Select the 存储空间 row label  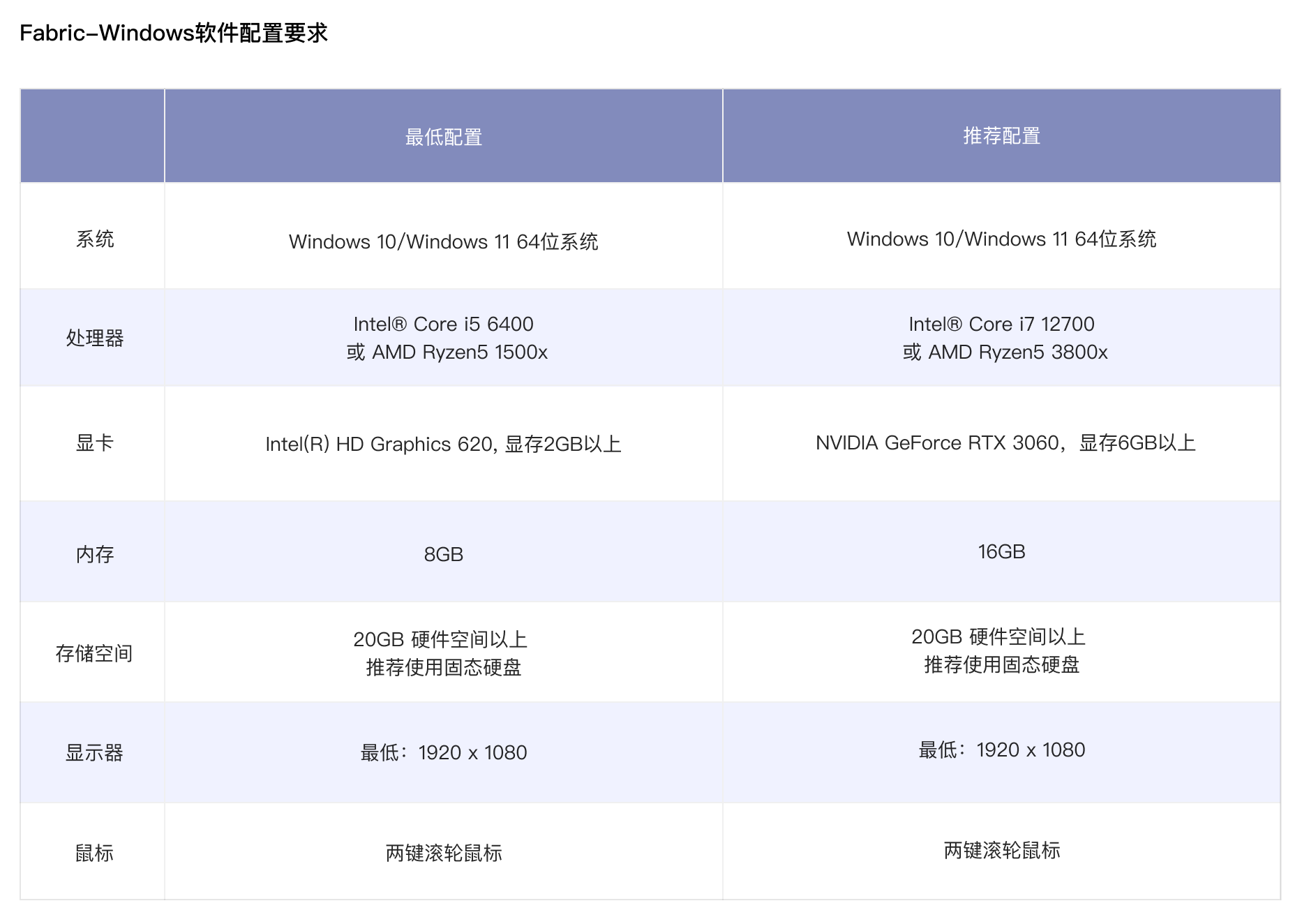(94, 653)
